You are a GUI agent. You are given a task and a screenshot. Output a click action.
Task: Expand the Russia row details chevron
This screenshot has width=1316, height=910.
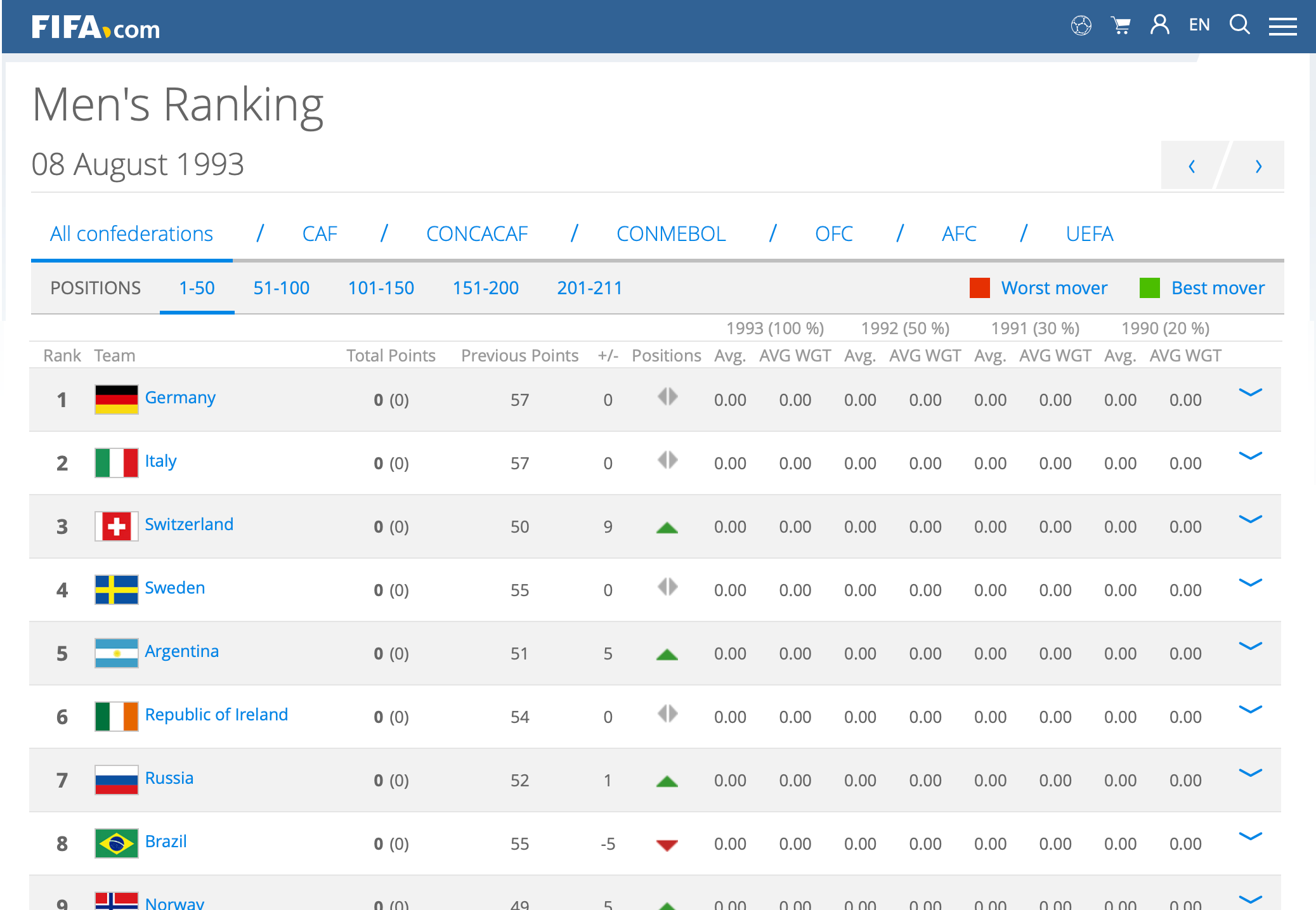pos(1250,773)
